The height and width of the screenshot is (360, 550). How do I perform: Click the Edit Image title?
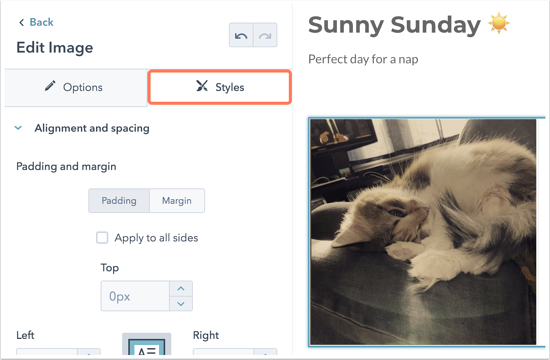pos(55,47)
